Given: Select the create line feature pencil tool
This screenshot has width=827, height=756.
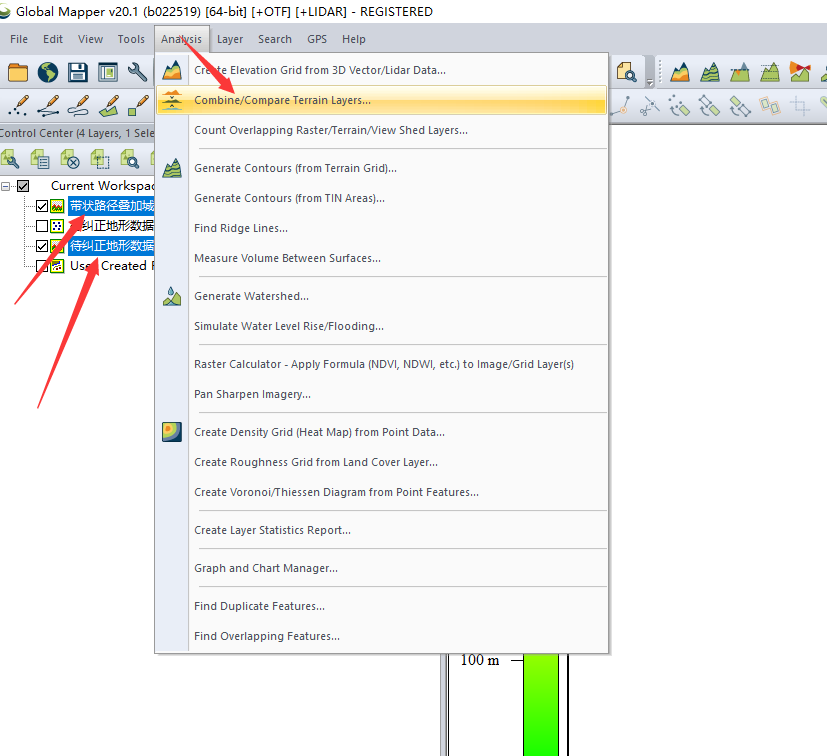Looking at the screenshot, I should (x=48, y=106).
